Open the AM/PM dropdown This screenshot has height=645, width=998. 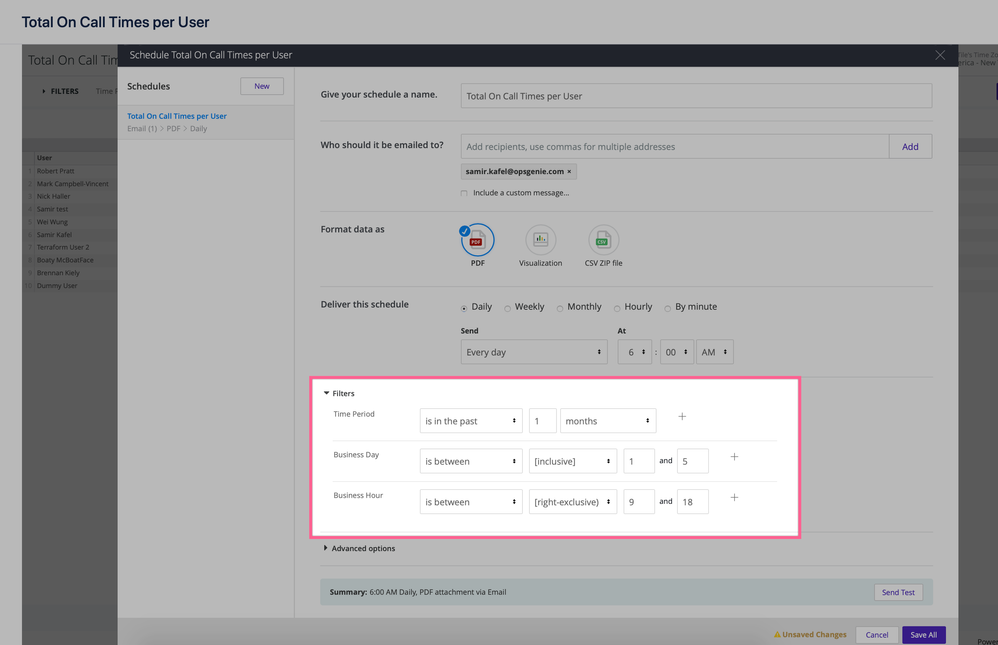(715, 352)
